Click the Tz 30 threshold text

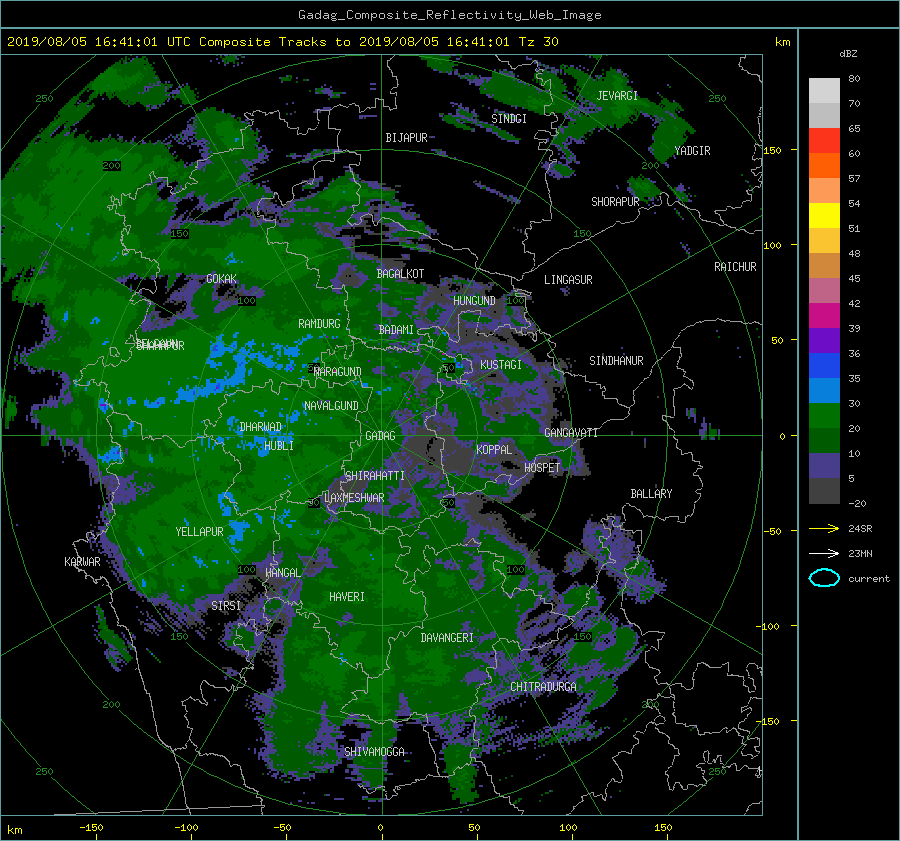pyautogui.click(x=539, y=42)
